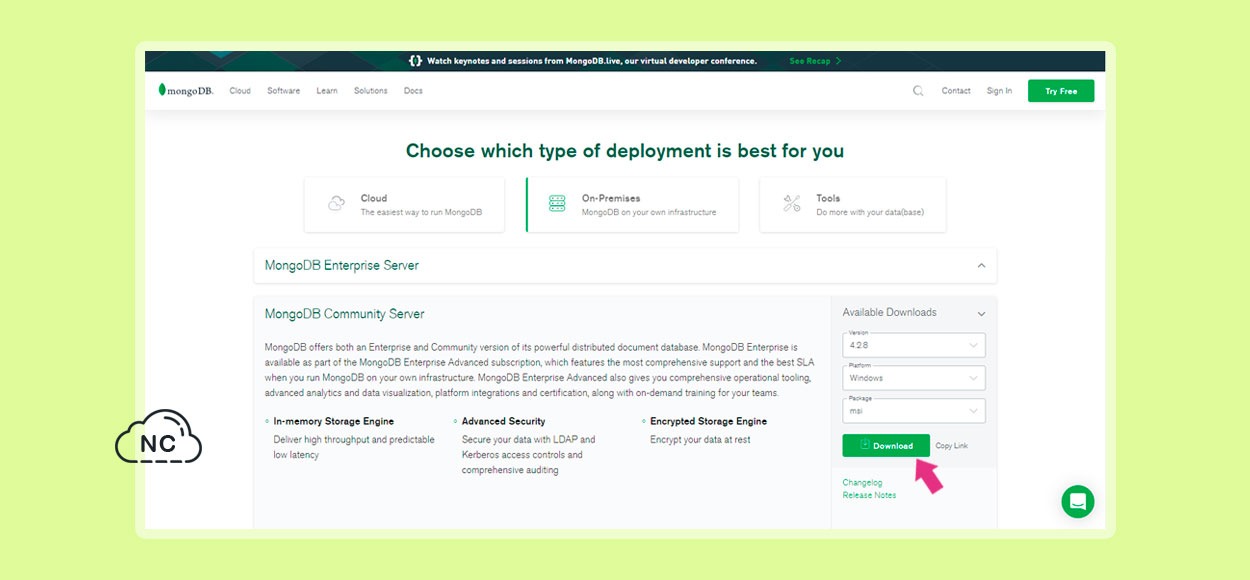Click the Cloud deployment cloud icon
The image size is (1250, 580).
(x=337, y=204)
